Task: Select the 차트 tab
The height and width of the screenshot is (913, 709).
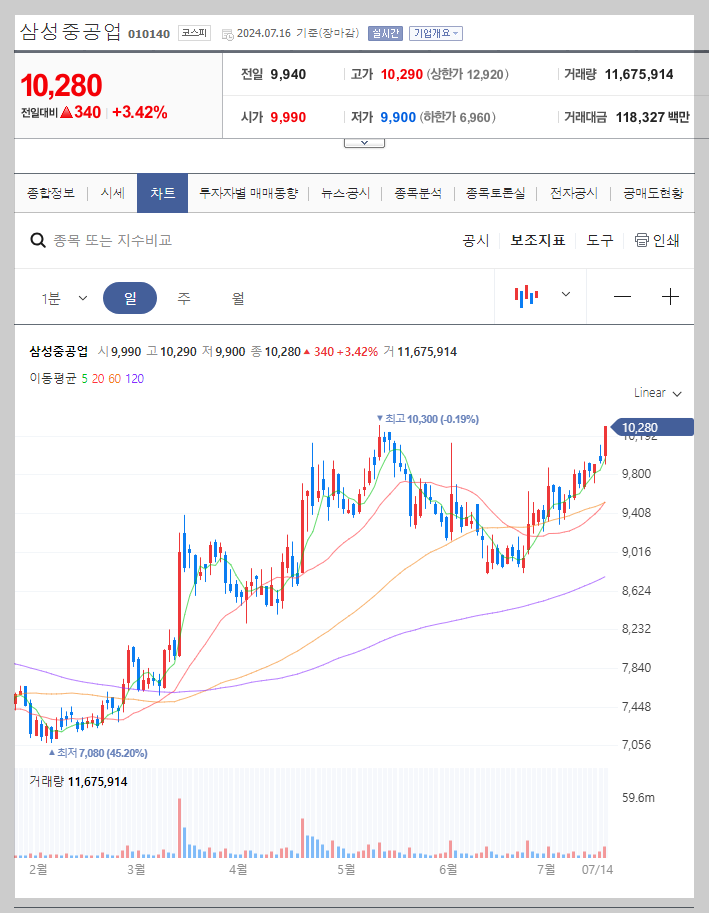Action: point(162,193)
